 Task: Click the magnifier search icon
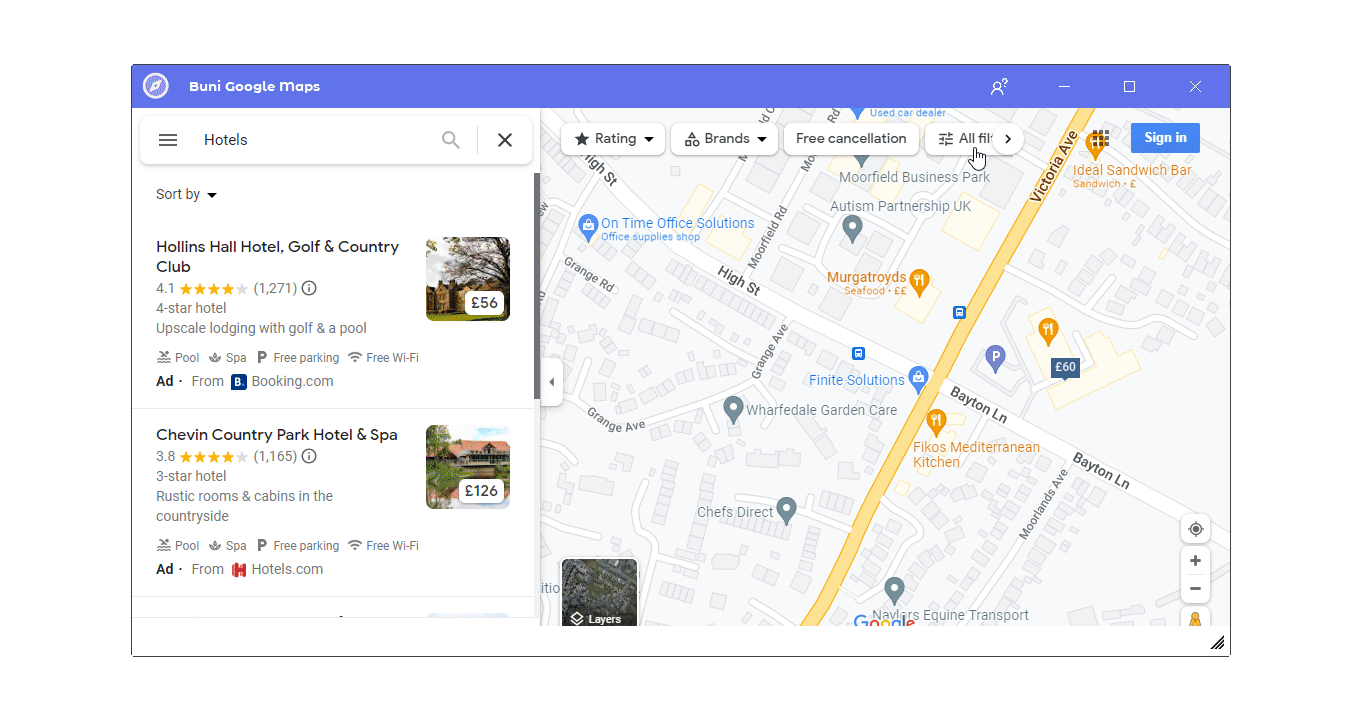(x=451, y=140)
